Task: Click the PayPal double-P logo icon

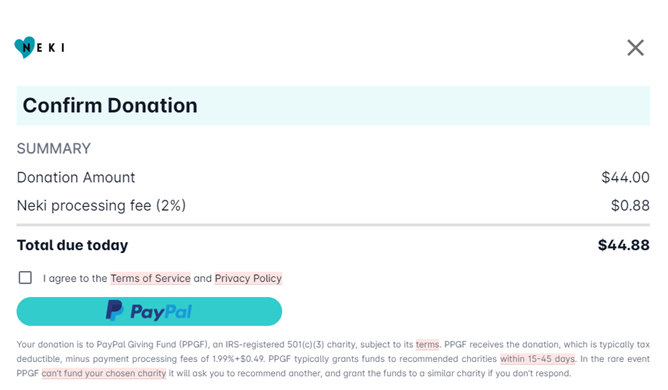Action: click(114, 311)
